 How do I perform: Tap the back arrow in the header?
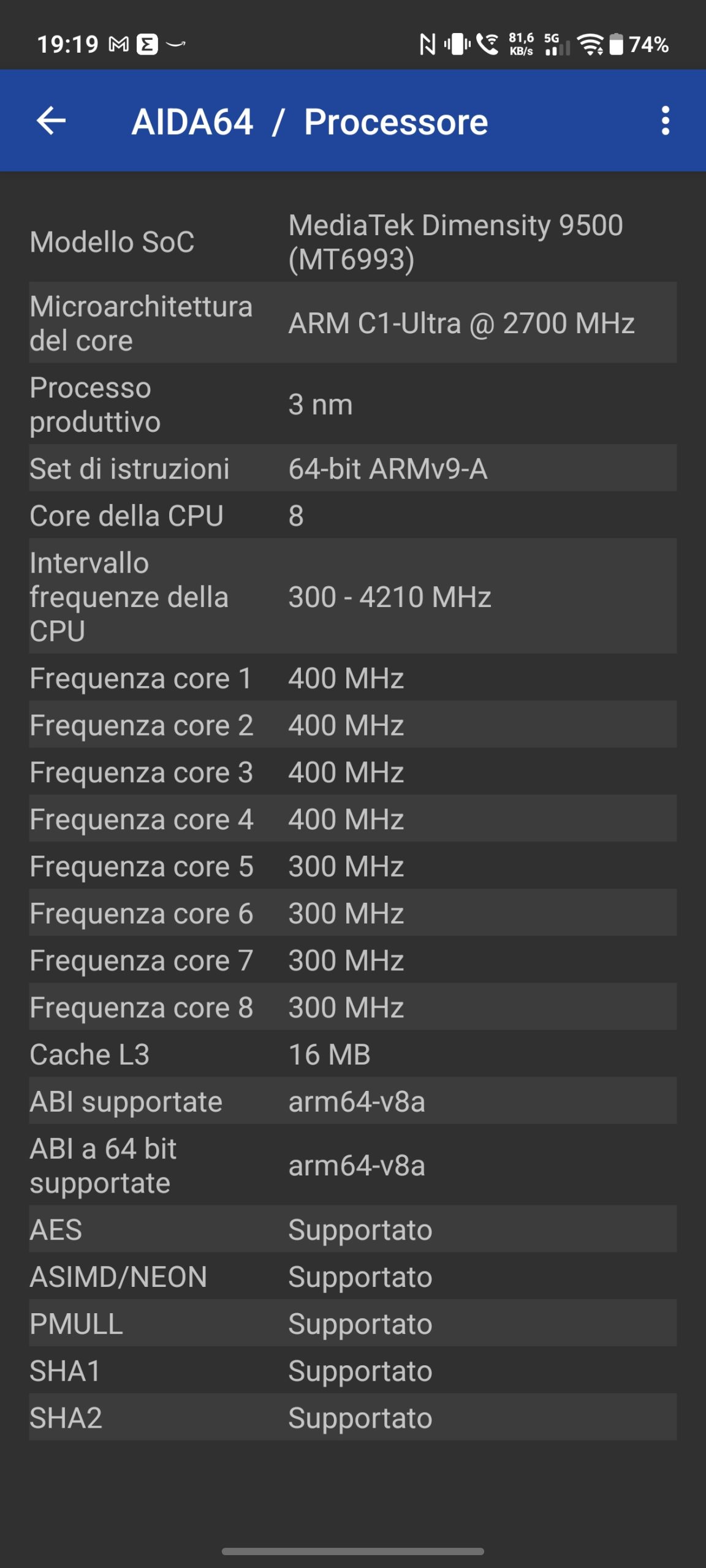[51, 121]
